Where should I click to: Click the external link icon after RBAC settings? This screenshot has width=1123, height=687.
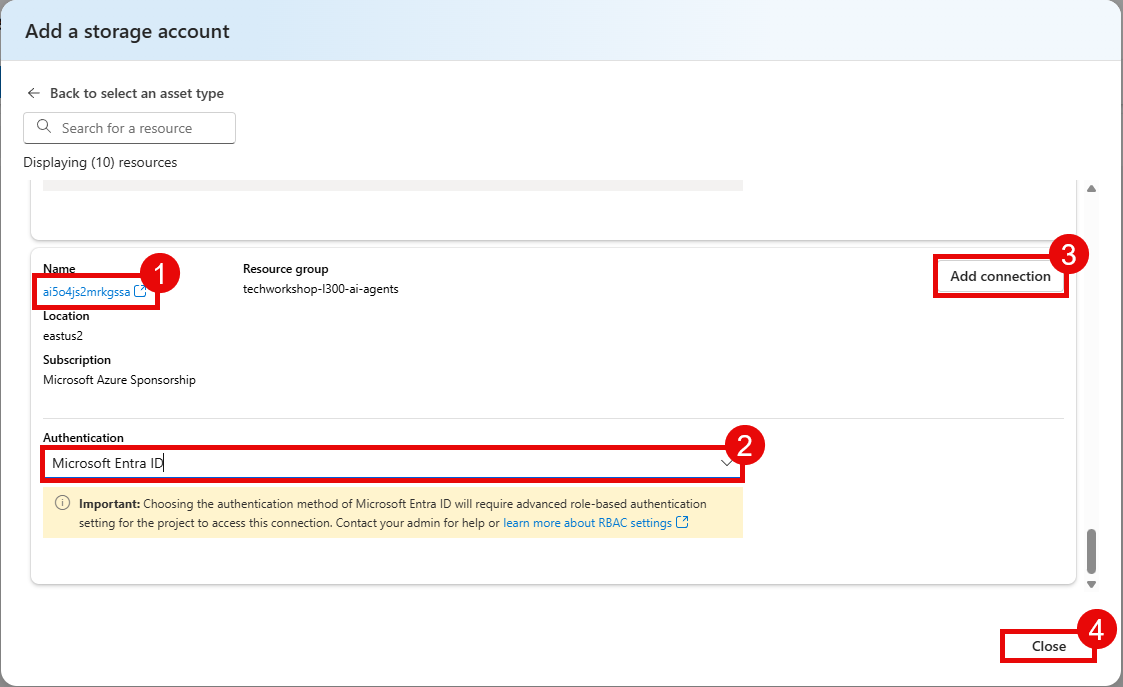[682, 522]
